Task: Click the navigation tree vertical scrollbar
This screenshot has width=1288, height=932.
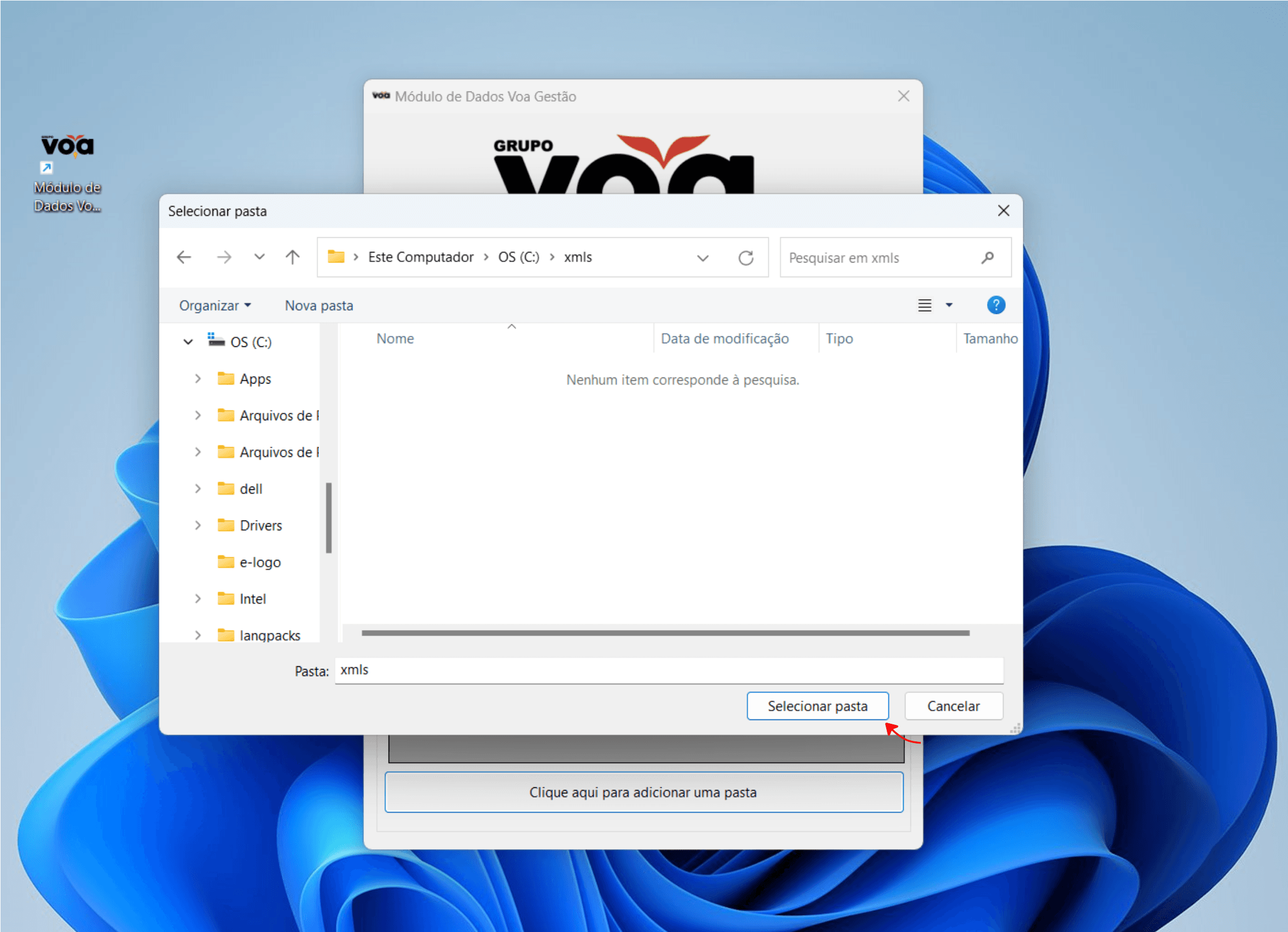Action: coord(328,518)
